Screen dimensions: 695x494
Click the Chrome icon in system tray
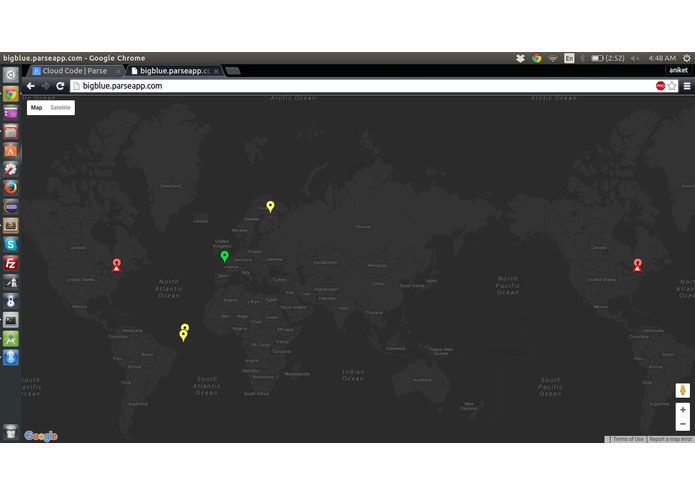537,58
